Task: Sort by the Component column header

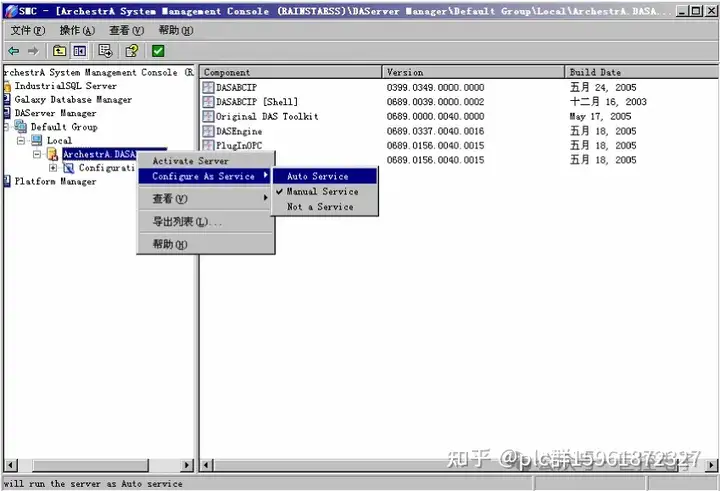Action: coord(291,72)
